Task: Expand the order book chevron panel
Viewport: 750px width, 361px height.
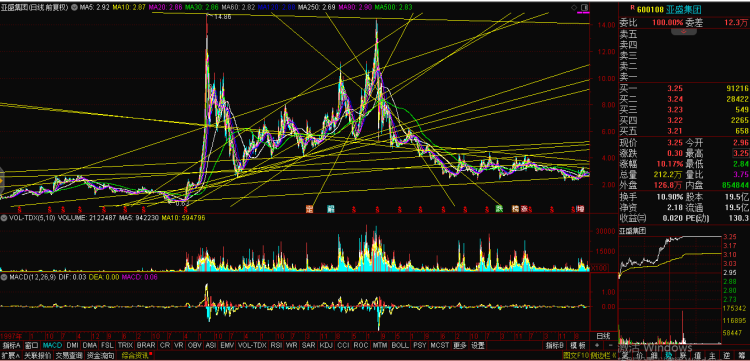Action: [684, 31]
